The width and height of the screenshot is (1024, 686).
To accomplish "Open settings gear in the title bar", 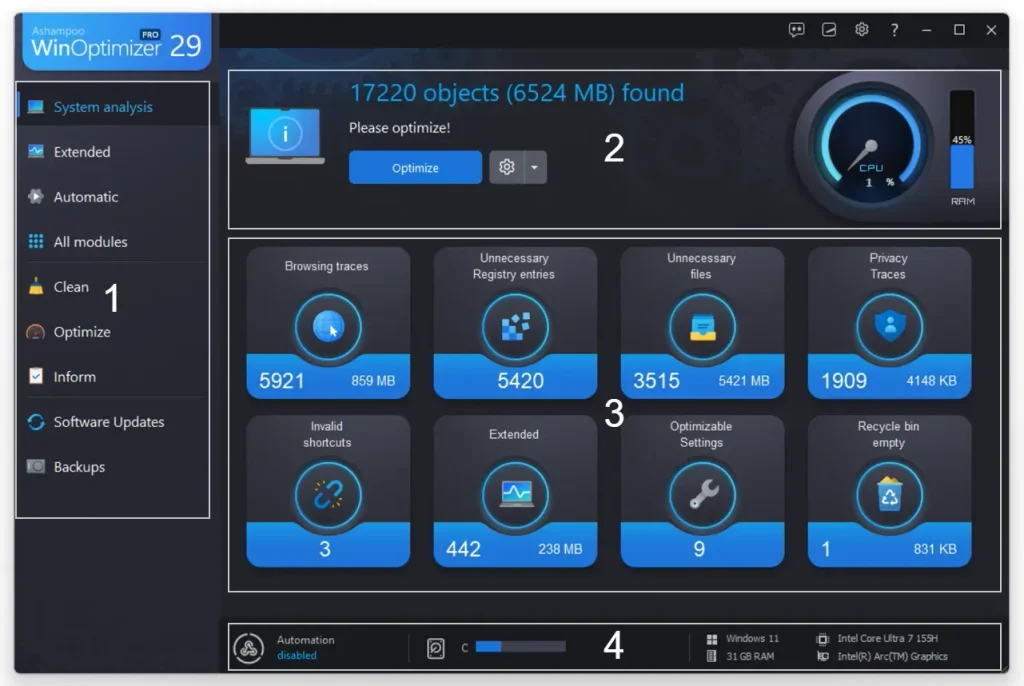I will tap(861, 29).
